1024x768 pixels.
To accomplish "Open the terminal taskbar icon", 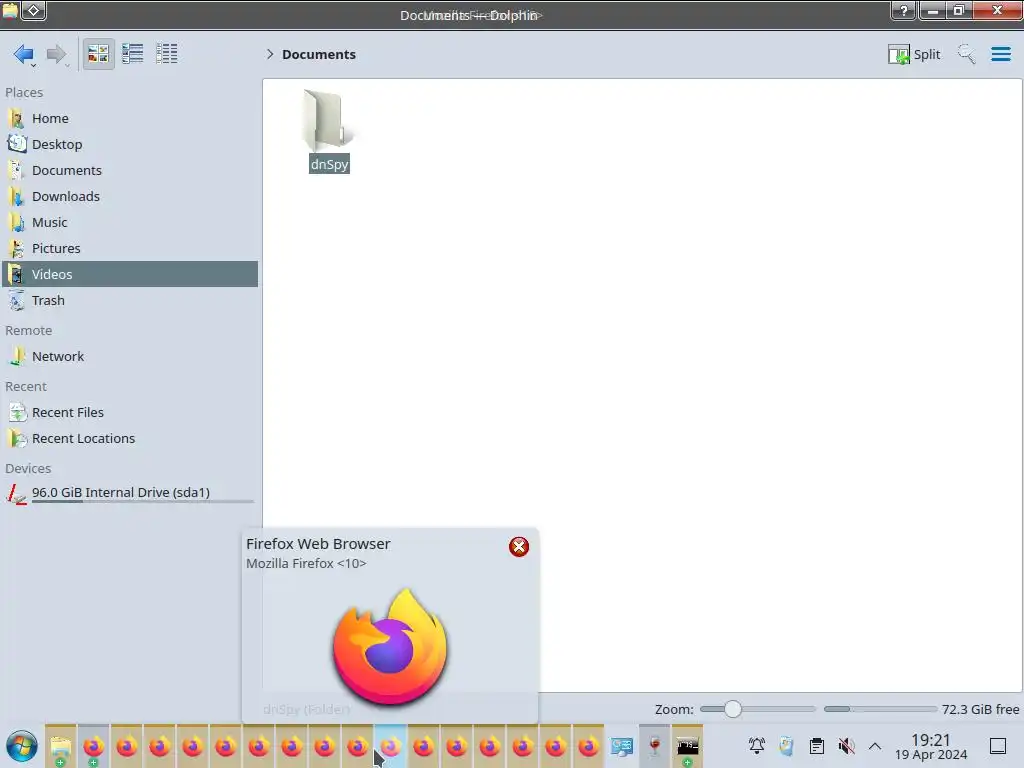I will click(x=688, y=746).
